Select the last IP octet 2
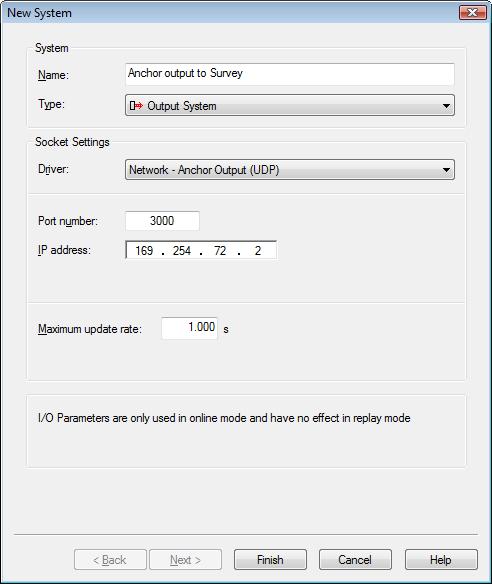The height and width of the screenshot is (584, 492). tap(258, 251)
